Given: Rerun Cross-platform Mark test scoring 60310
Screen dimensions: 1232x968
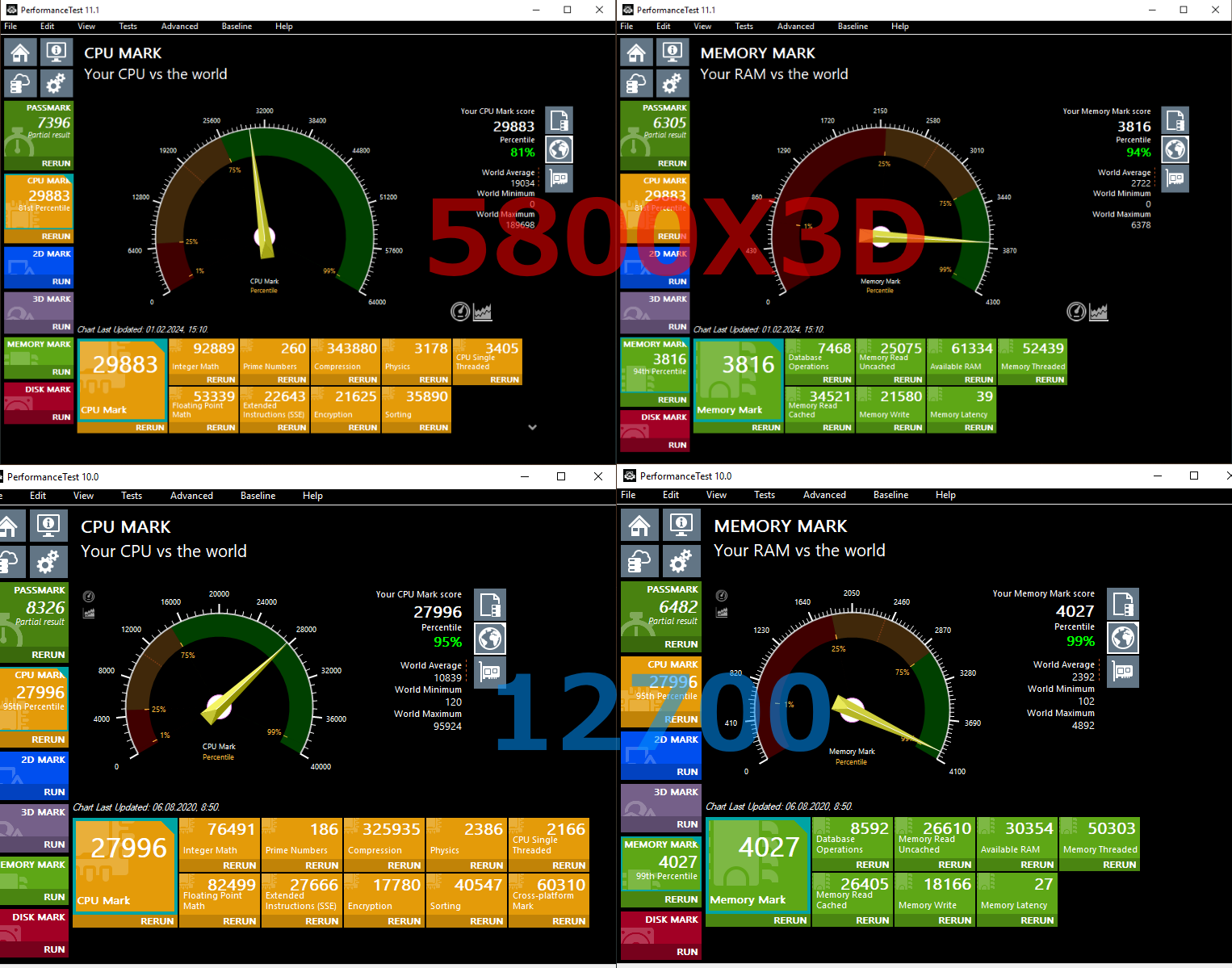Looking at the screenshot, I should tap(569, 921).
